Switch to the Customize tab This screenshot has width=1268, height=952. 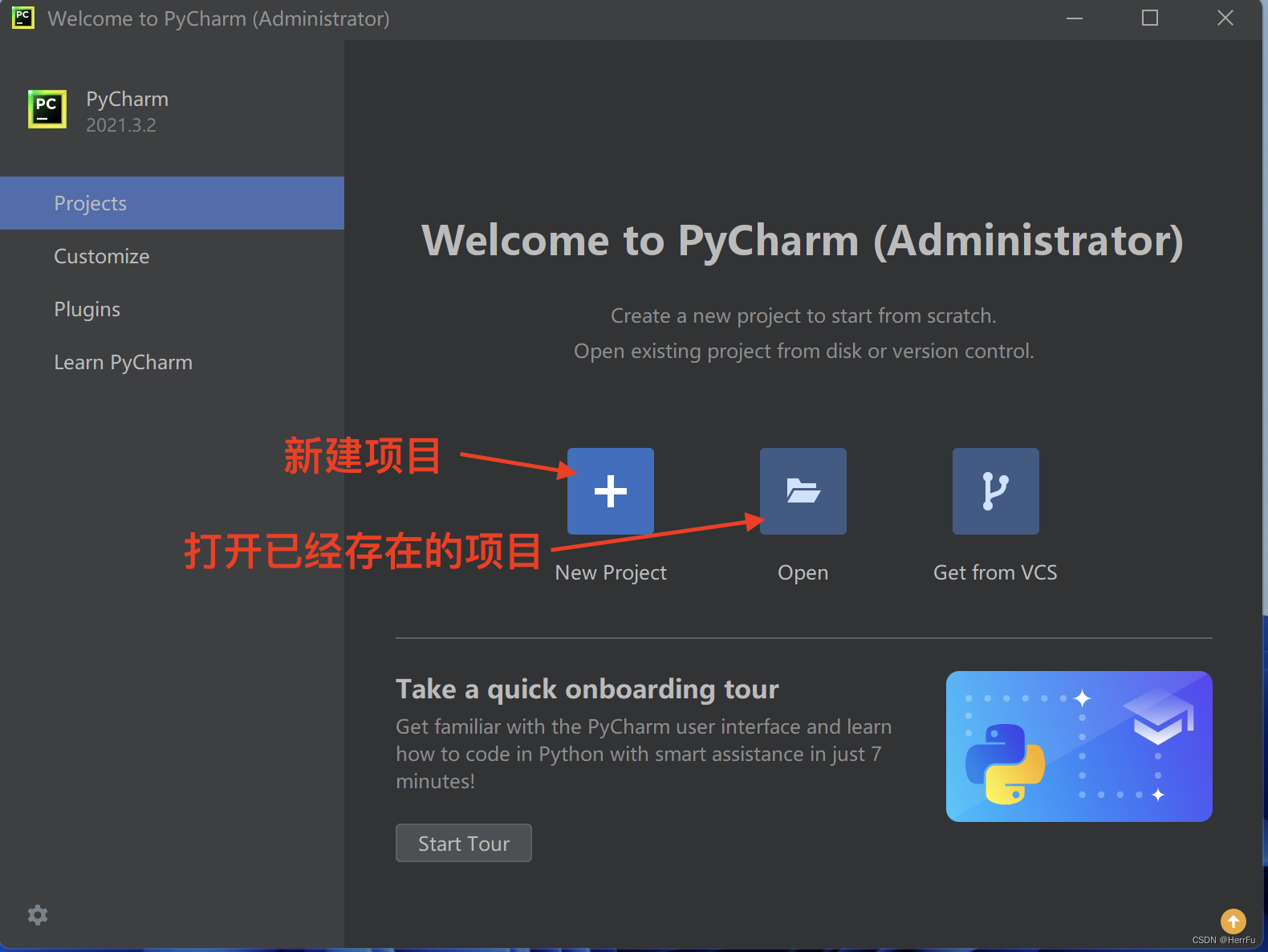(172, 256)
